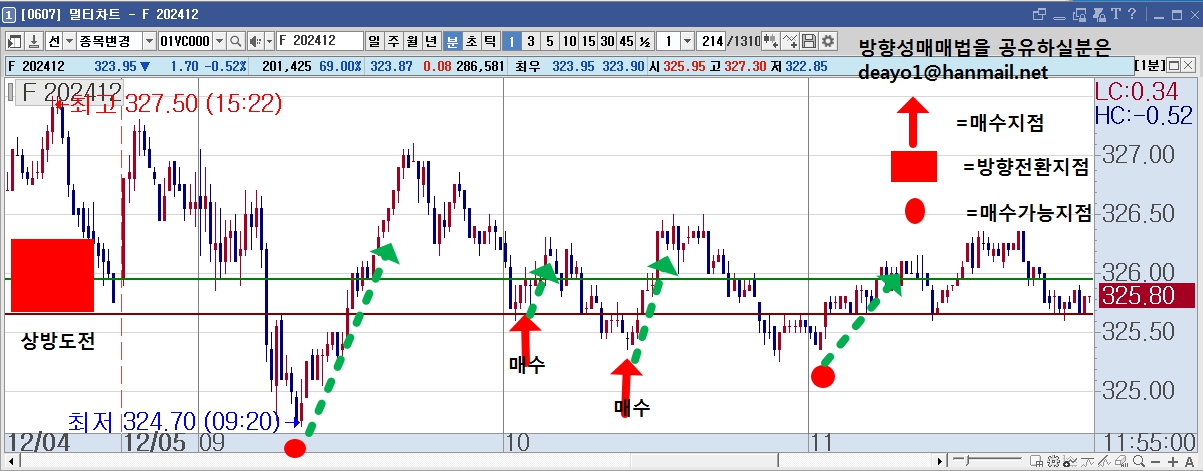The image size is (1203, 471).
Task: Switch chart period to 일 (daily)
Action: pos(374,41)
